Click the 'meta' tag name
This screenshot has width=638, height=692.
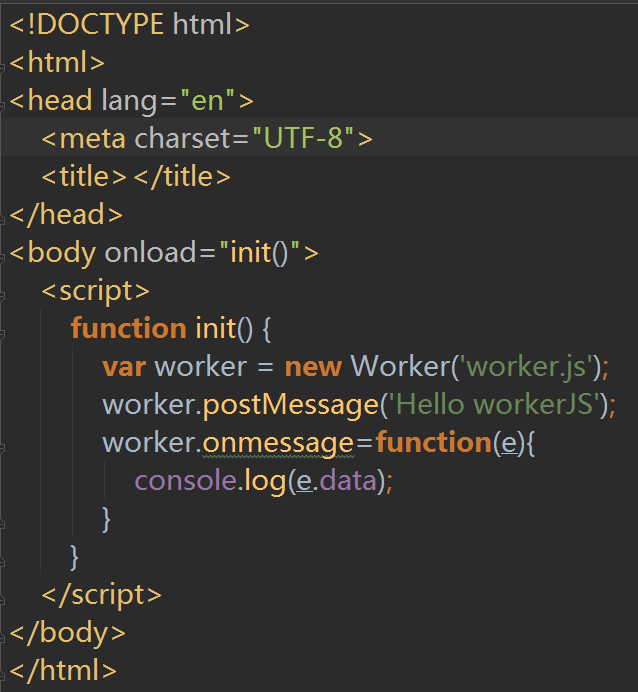(92, 138)
